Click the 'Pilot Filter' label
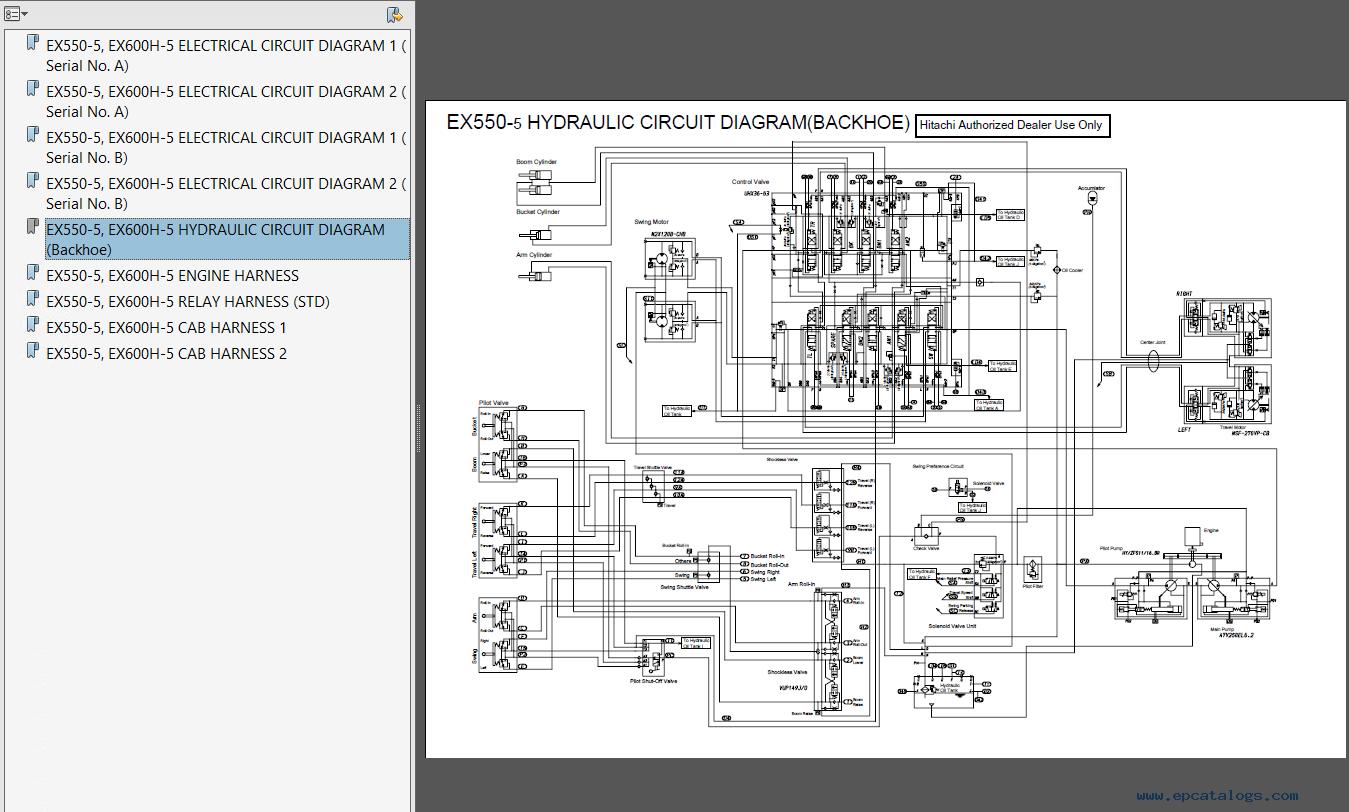 (1033, 586)
